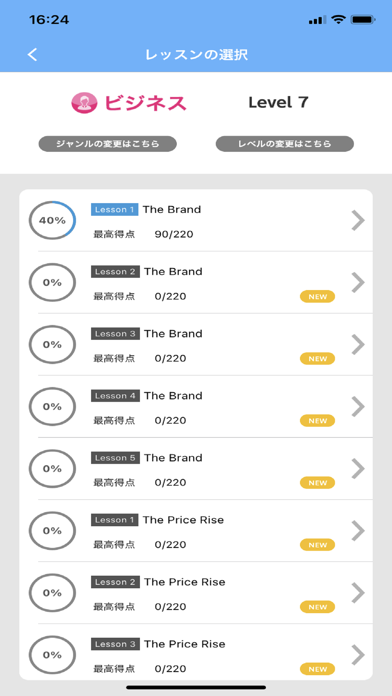Tap the back arrow in header
Image resolution: width=392 pixels, height=696 pixels.
[32, 55]
